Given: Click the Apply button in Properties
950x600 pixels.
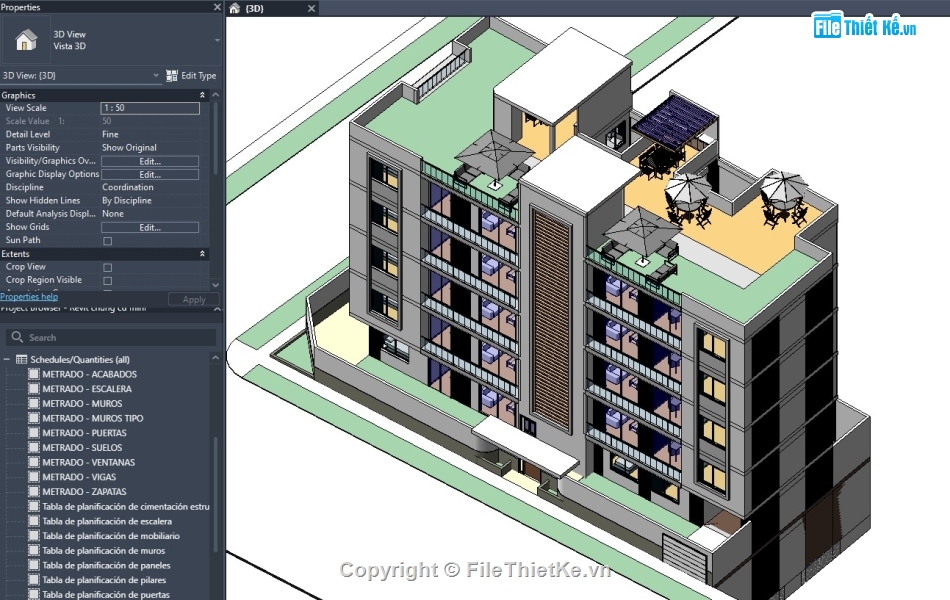Looking at the screenshot, I should (x=194, y=299).
